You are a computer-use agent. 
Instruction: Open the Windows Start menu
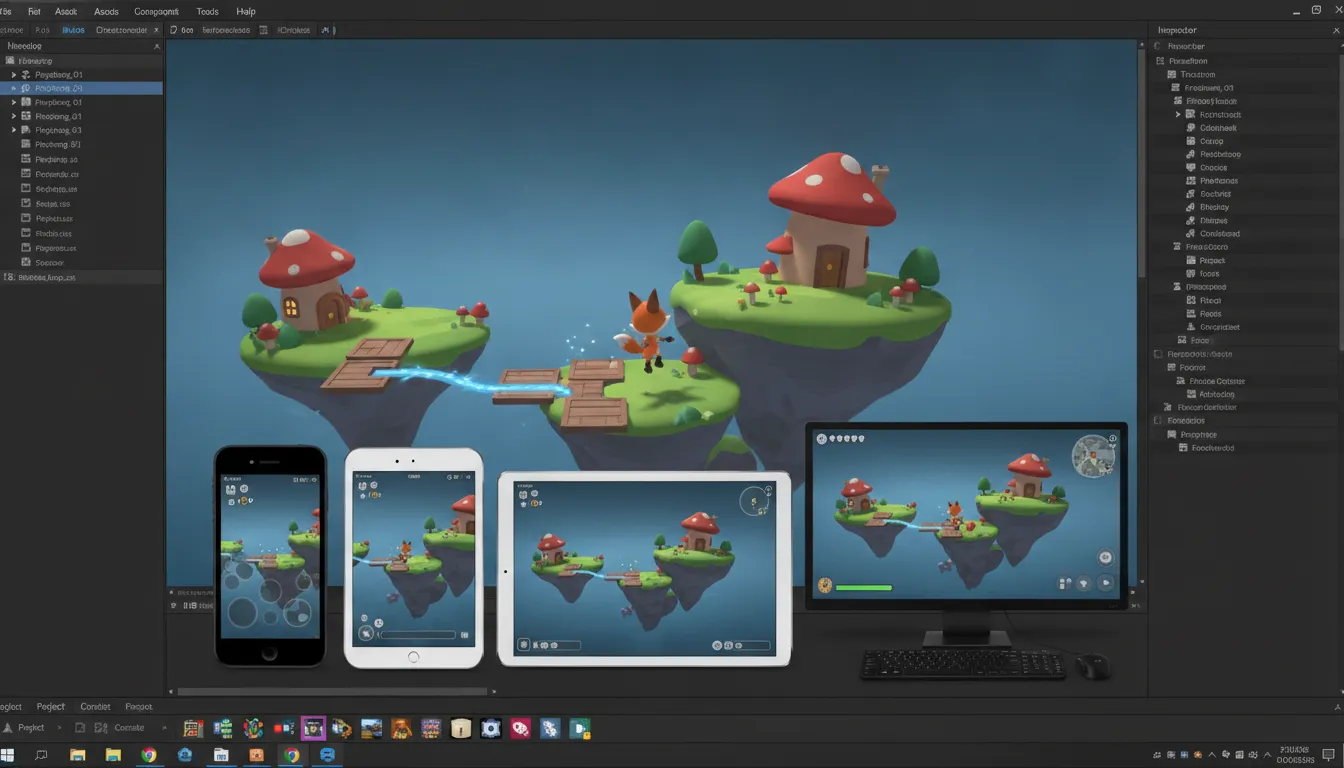pyautogui.click(x=9, y=755)
